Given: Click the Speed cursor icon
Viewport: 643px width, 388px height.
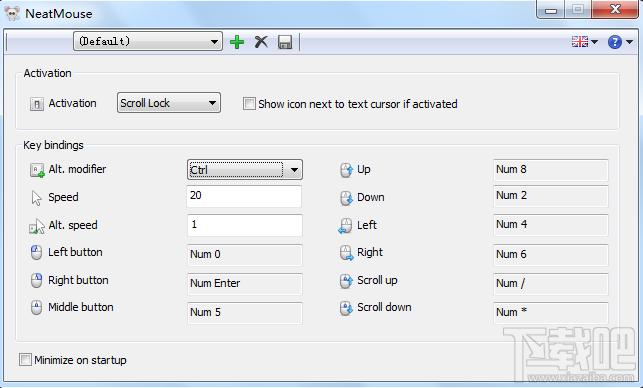Looking at the screenshot, I should point(36,198).
